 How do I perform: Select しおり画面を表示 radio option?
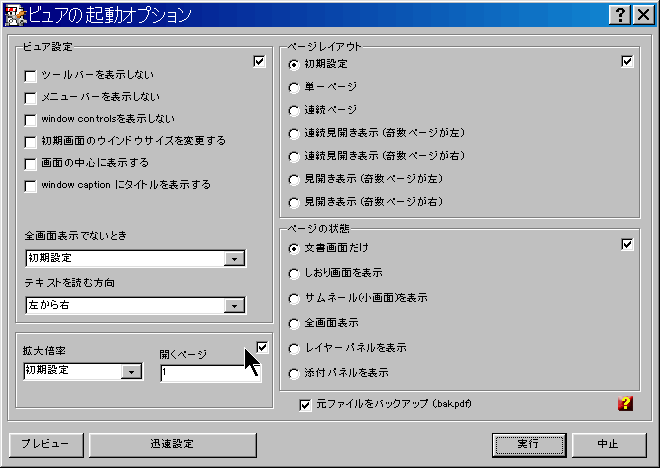(294, 274)
